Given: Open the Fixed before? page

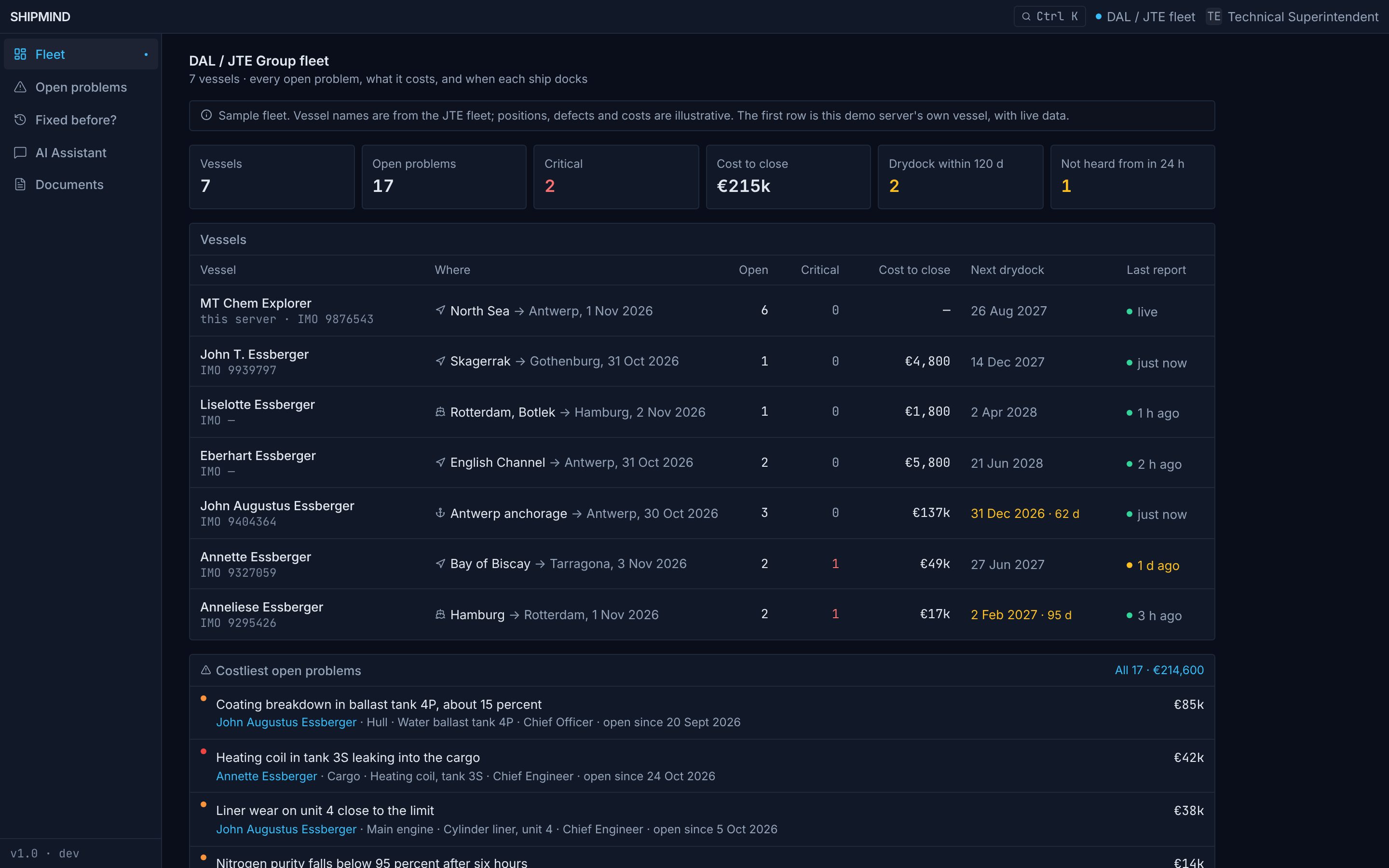Looking at the screenshot, I should pyautogui.click(x=81, y=120).
